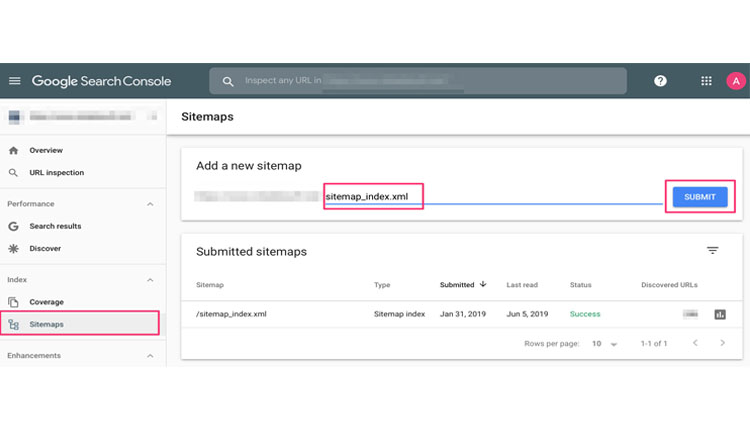Screen dimensions: 750x430
Task: Click the Submitted column sort arrow
Action: click(483, 284)
